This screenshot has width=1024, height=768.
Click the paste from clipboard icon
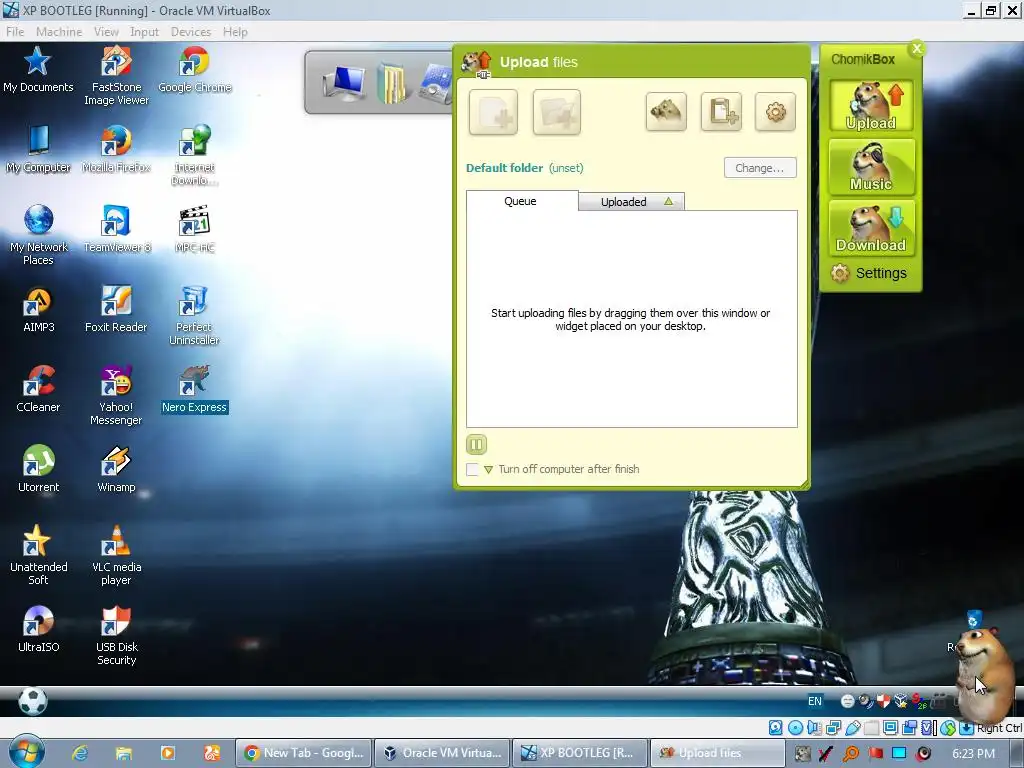click(721, 112)
